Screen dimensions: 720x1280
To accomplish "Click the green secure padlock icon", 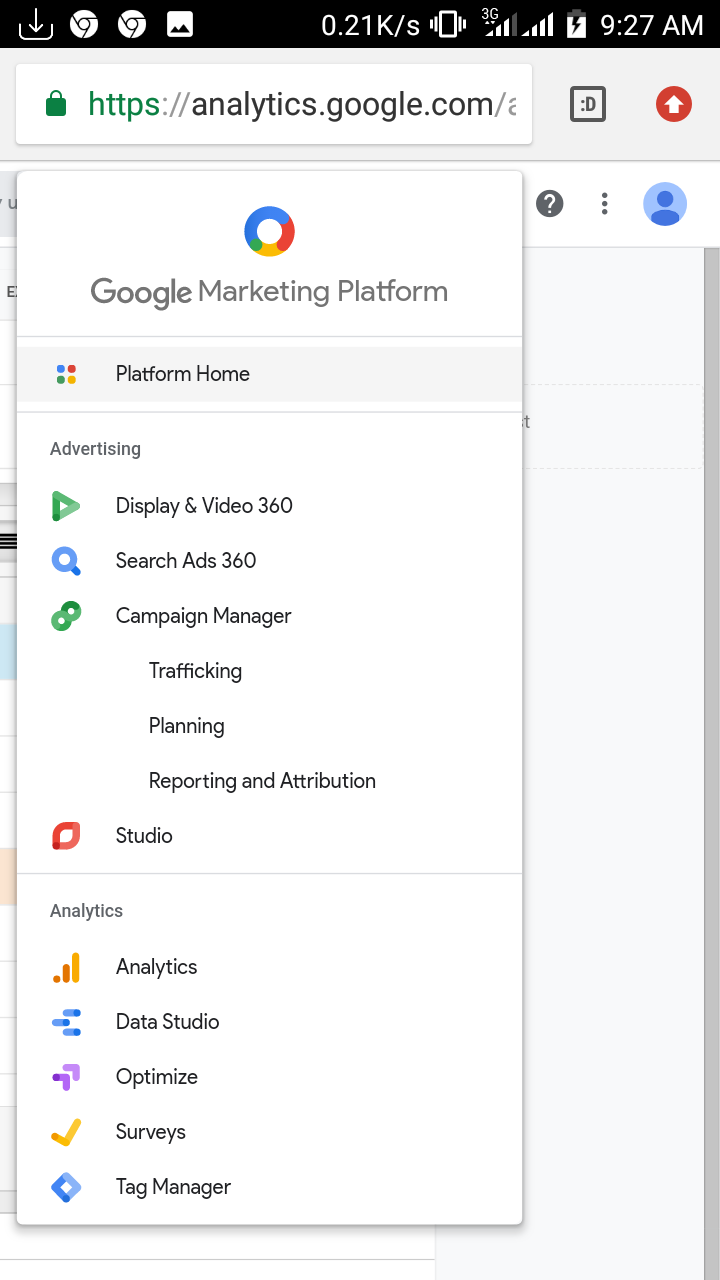I will click(56, 104).
